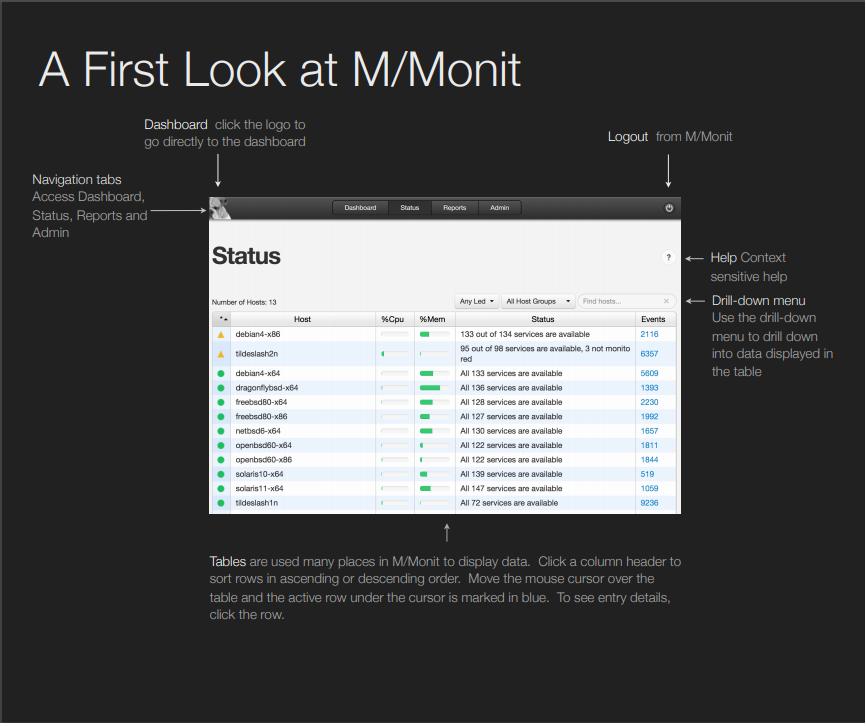
Task: Sort by the LED status column header
Action: [x=221, y=319]
